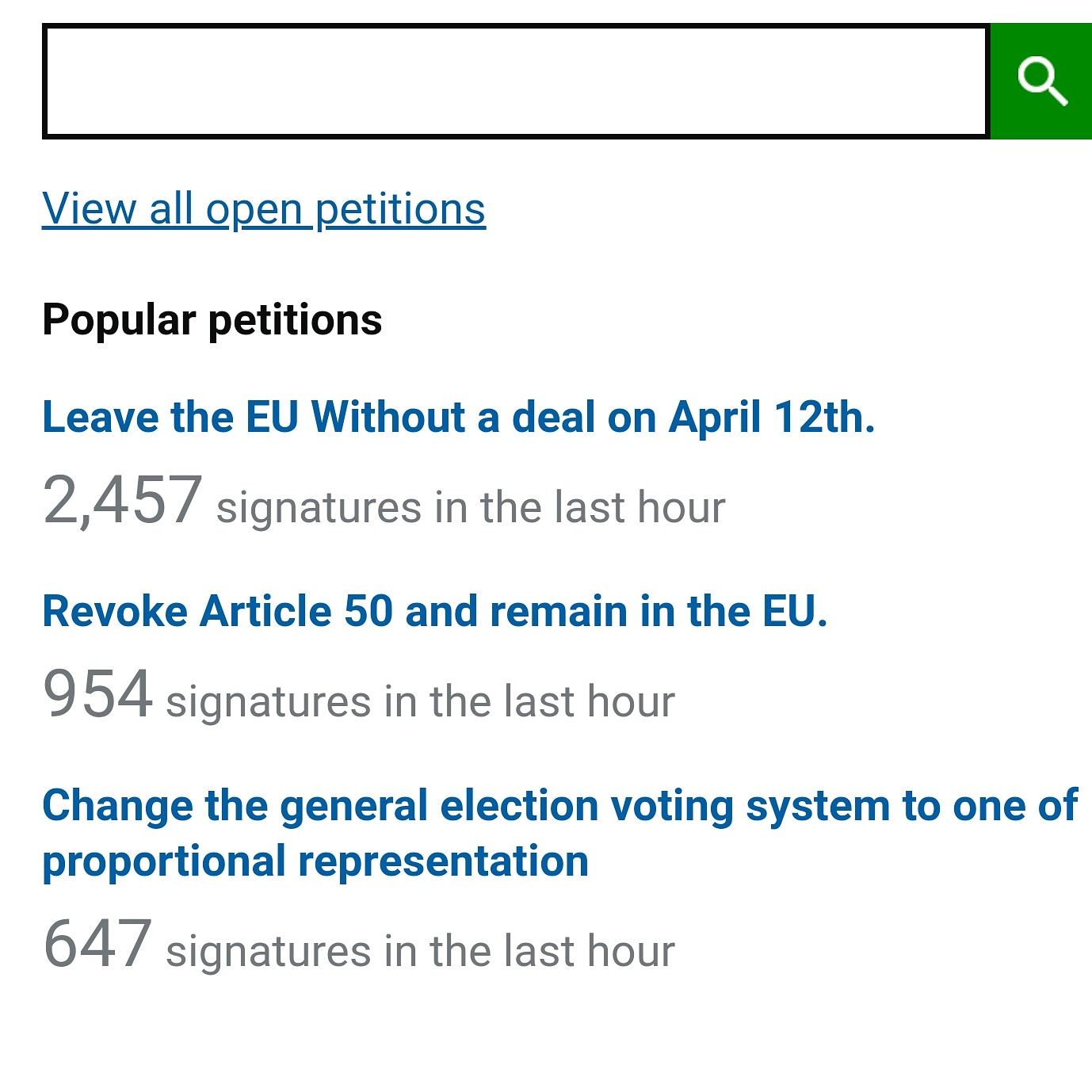Click "April 12th" in the first petition title
This screenshot has height=1092, width=1092.
(771, 417)
